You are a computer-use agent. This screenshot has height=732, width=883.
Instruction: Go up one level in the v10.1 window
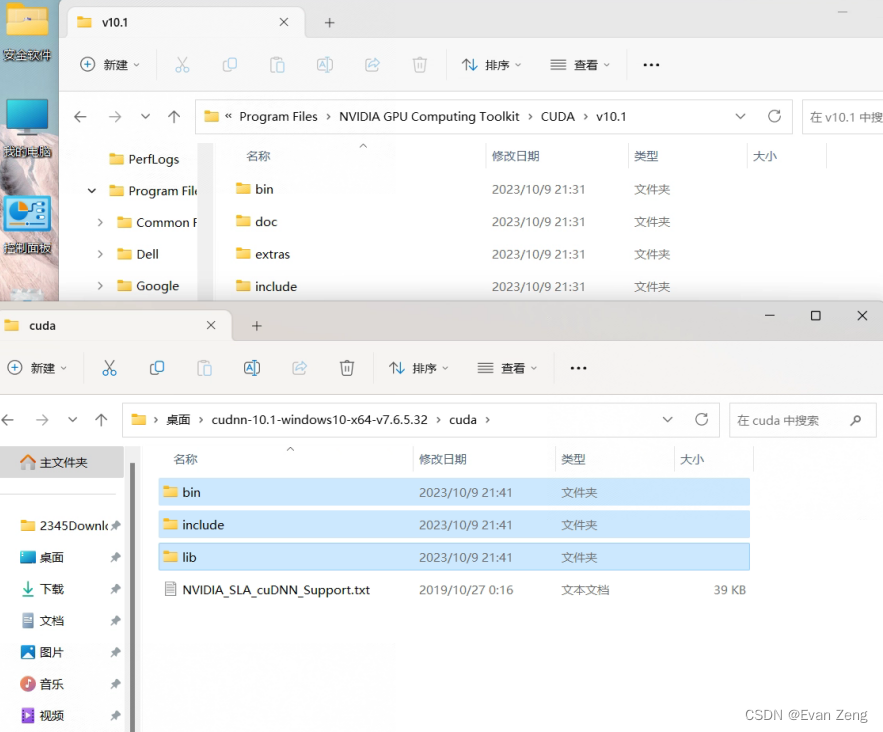click(x=174, y=117)
